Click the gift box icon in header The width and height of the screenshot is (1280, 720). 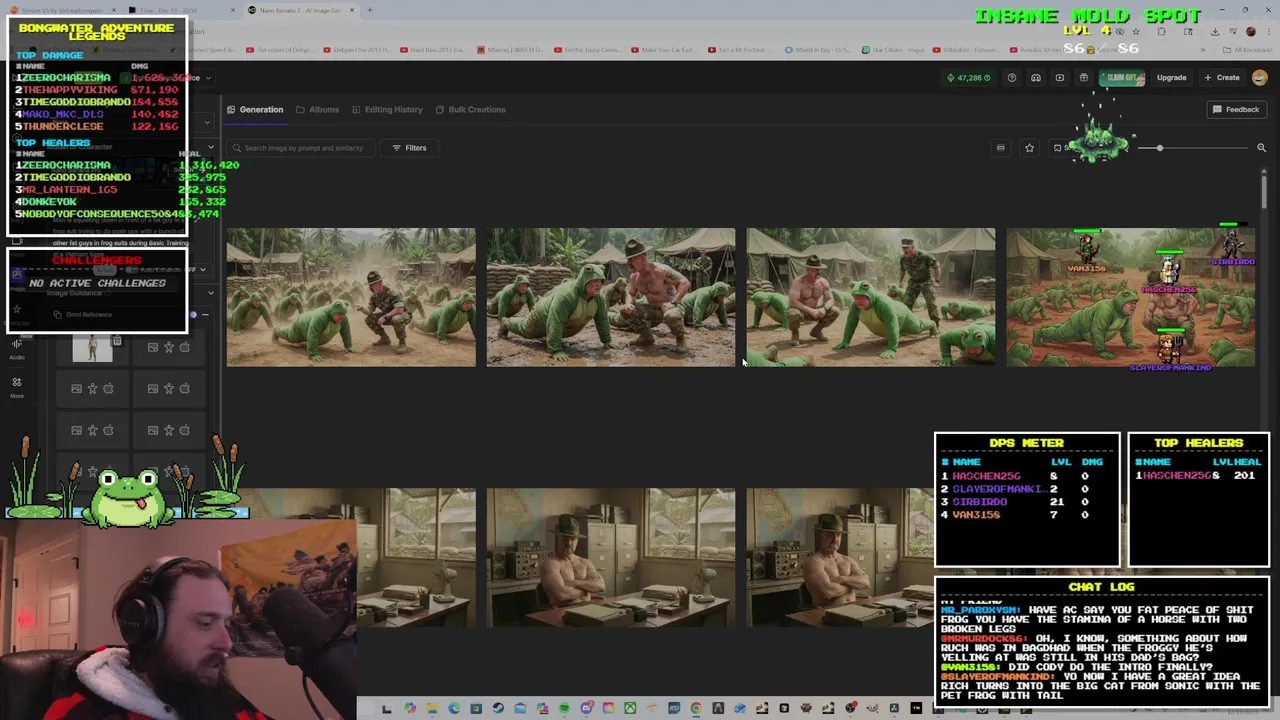(1083, 77)
